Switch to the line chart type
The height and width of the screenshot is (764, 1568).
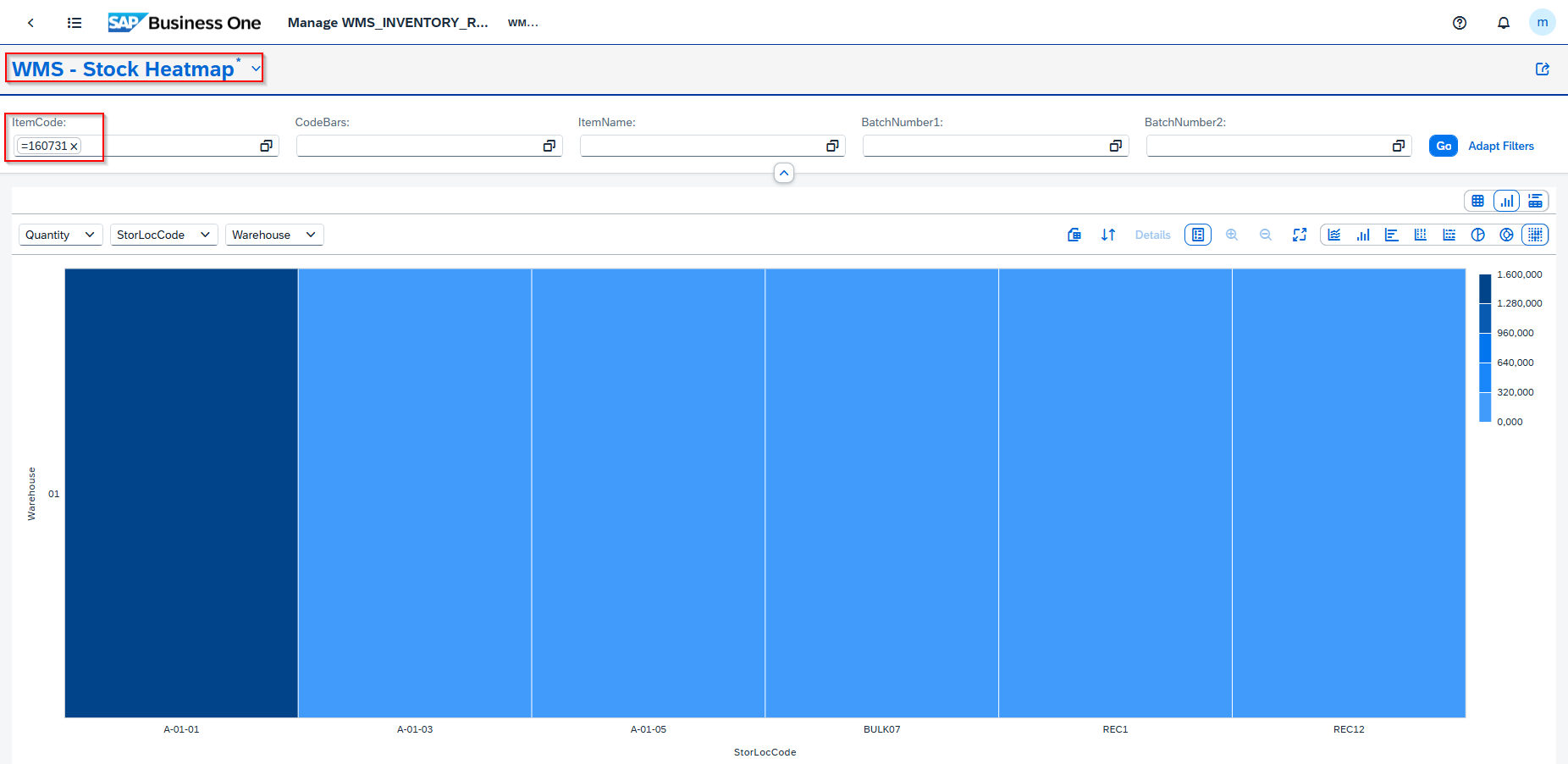tap(1334, 235)
